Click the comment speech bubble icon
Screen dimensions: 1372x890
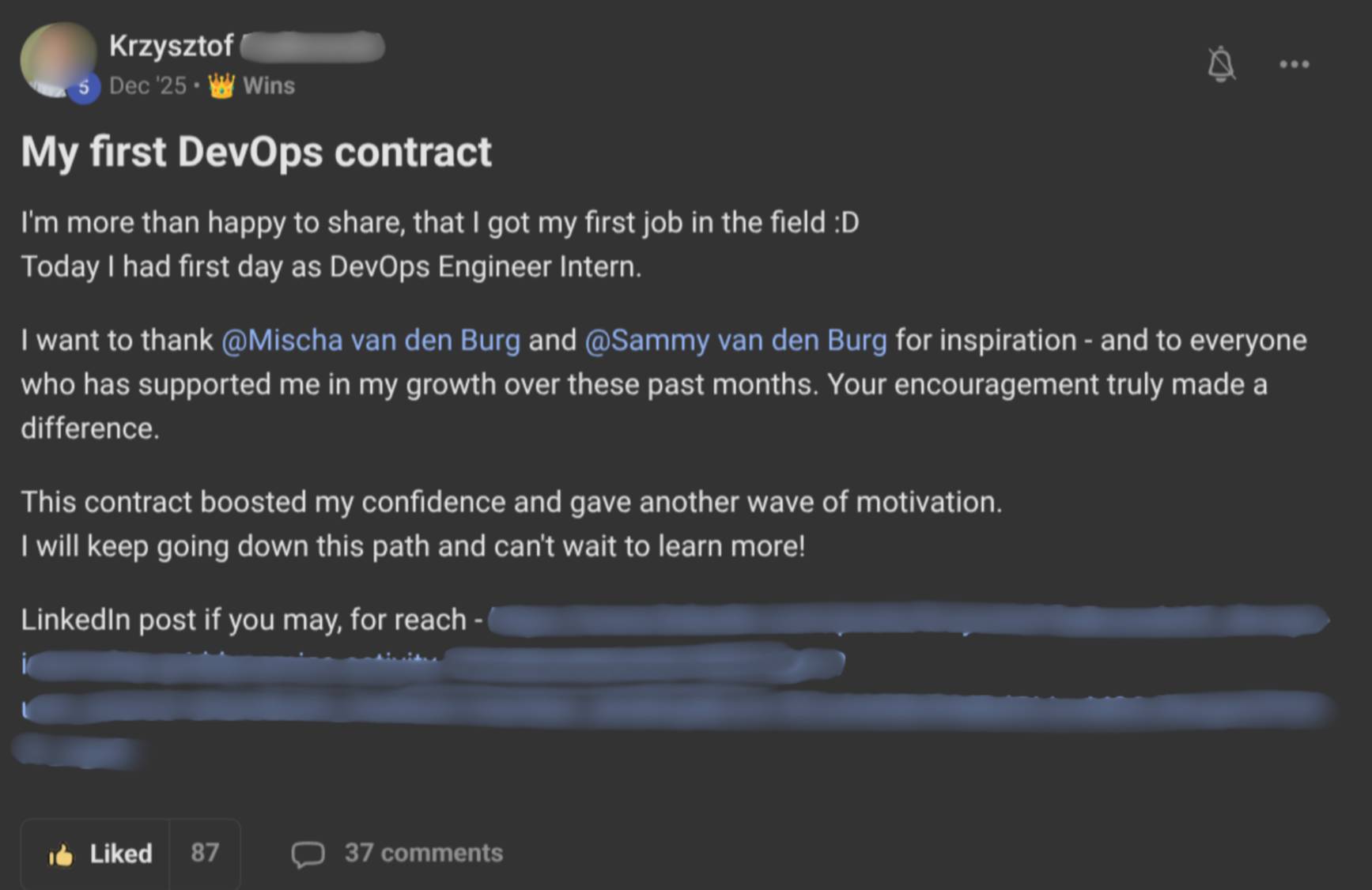[x=308, y=854]
